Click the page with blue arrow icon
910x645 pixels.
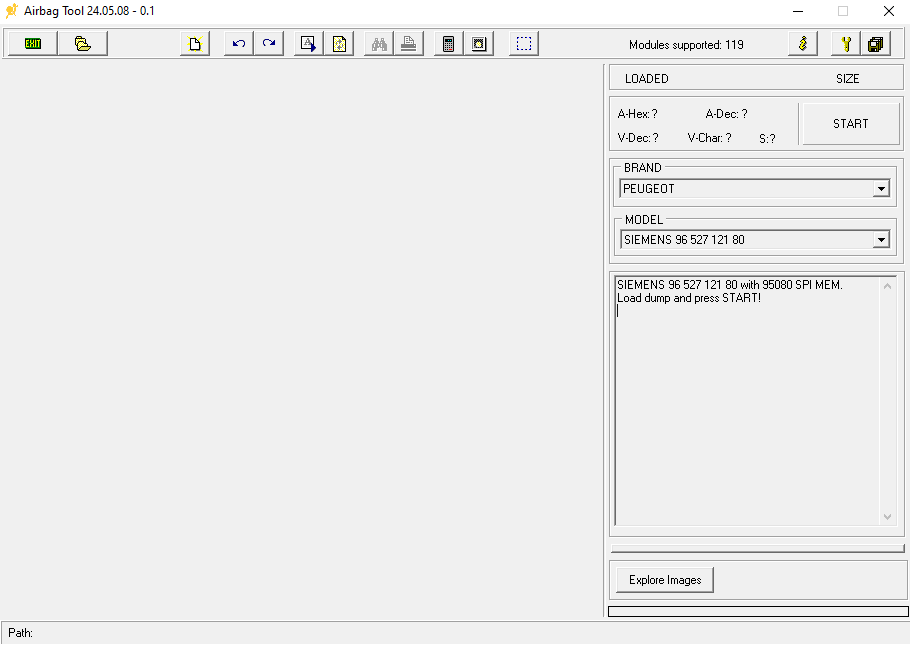pos(309,44)
